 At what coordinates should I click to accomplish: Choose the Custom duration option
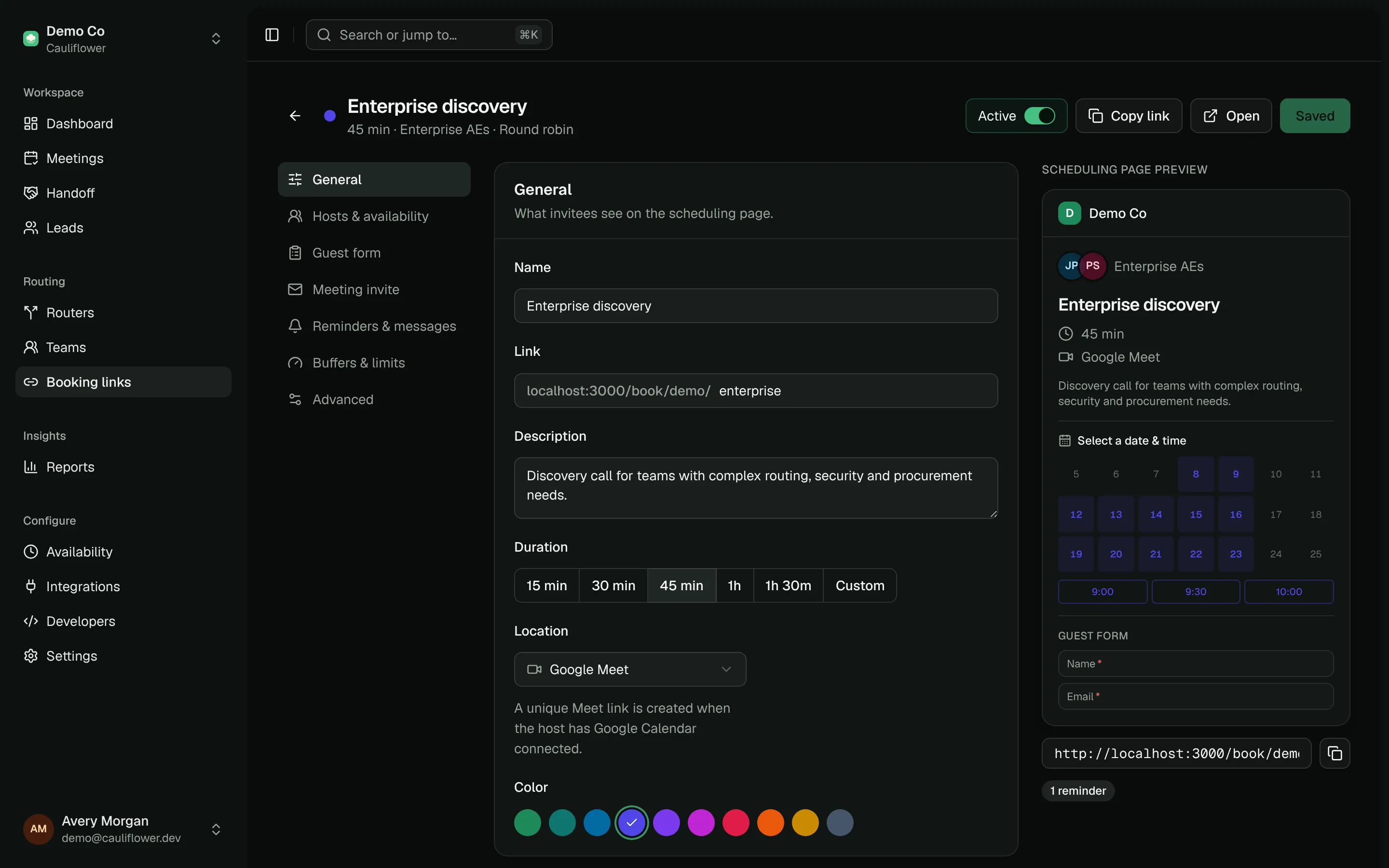click(859, 585)
